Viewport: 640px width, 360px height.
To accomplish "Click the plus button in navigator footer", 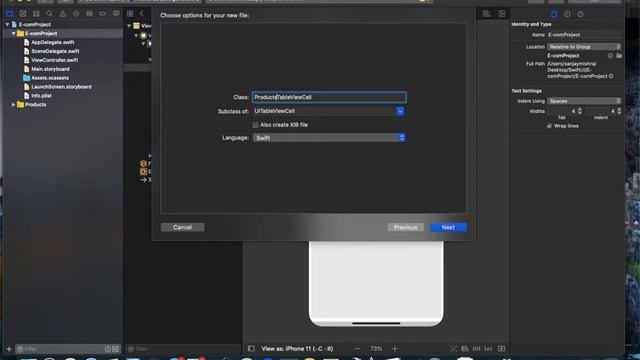I will point(9,349).
